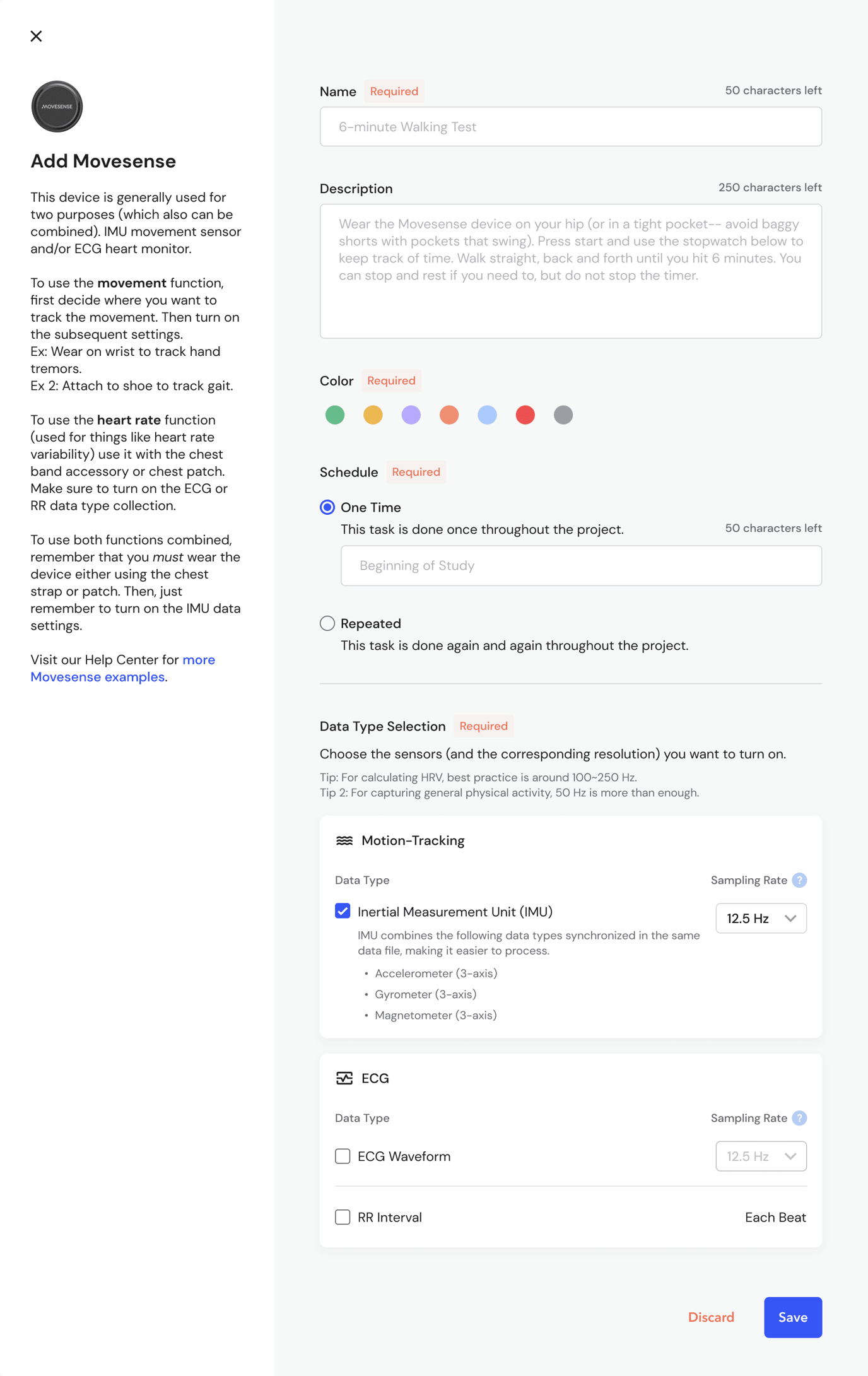This screenshot has width=868, height=1376.
Task: Enable the ECG Waveform data type
Action: coord(343,1156)
